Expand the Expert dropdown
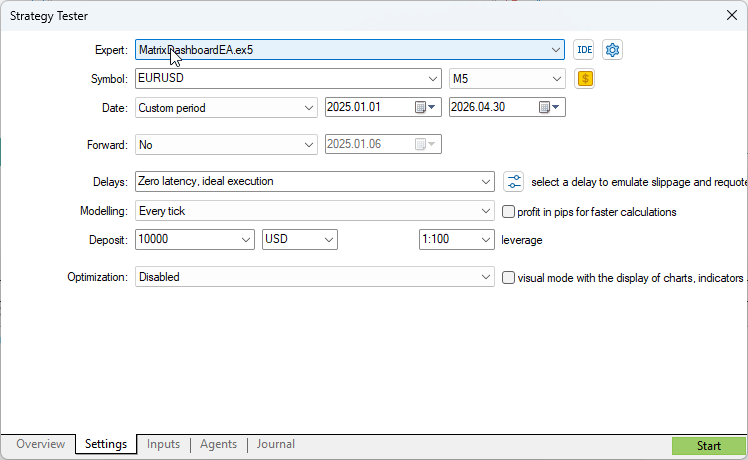This screenshot has width=748, height=460. pyautogui.click(x=555, y=50)
